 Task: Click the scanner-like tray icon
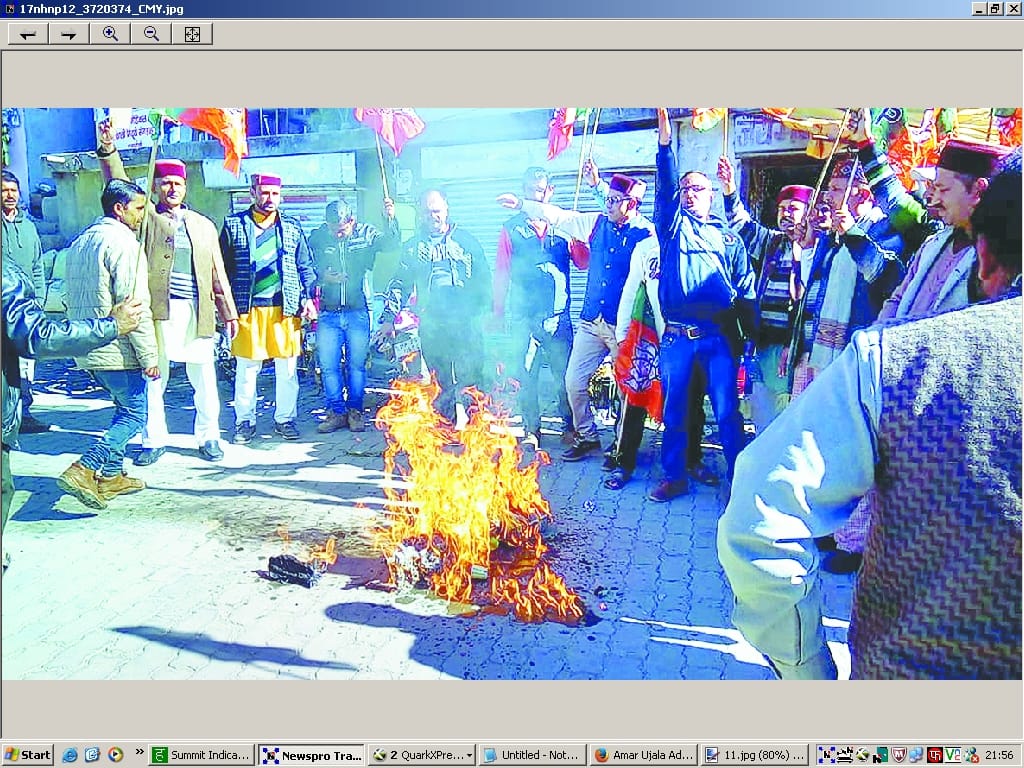coord(845,755)
